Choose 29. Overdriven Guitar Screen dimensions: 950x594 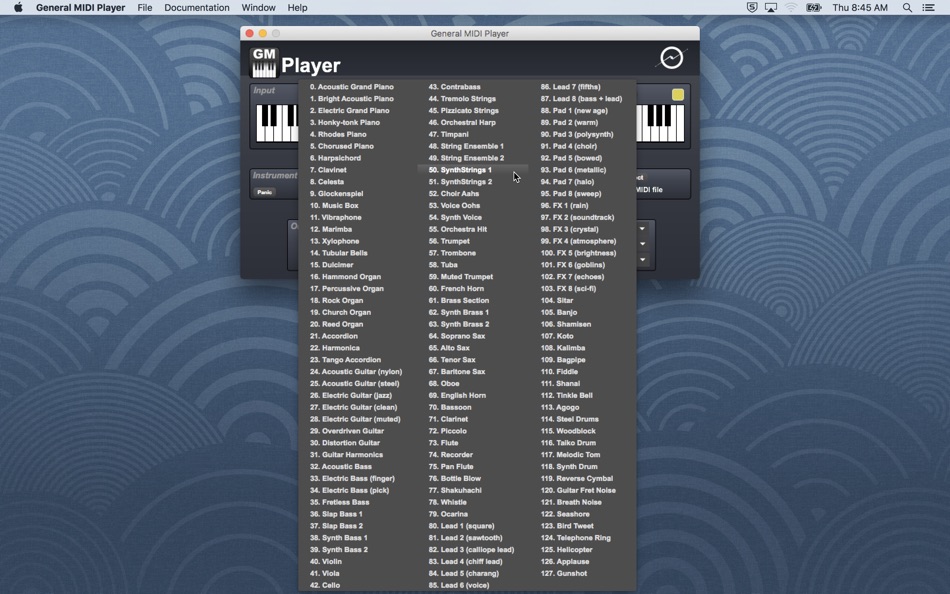(347, 432)
